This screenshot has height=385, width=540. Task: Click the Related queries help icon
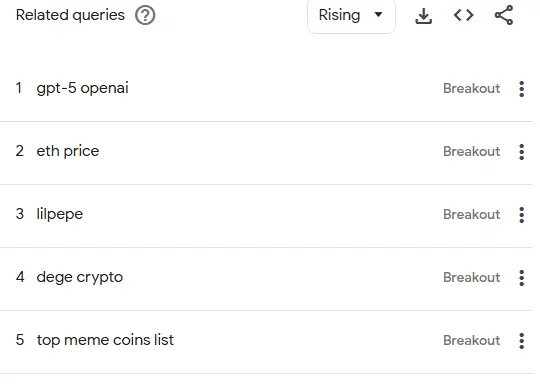tap(145, 15)
